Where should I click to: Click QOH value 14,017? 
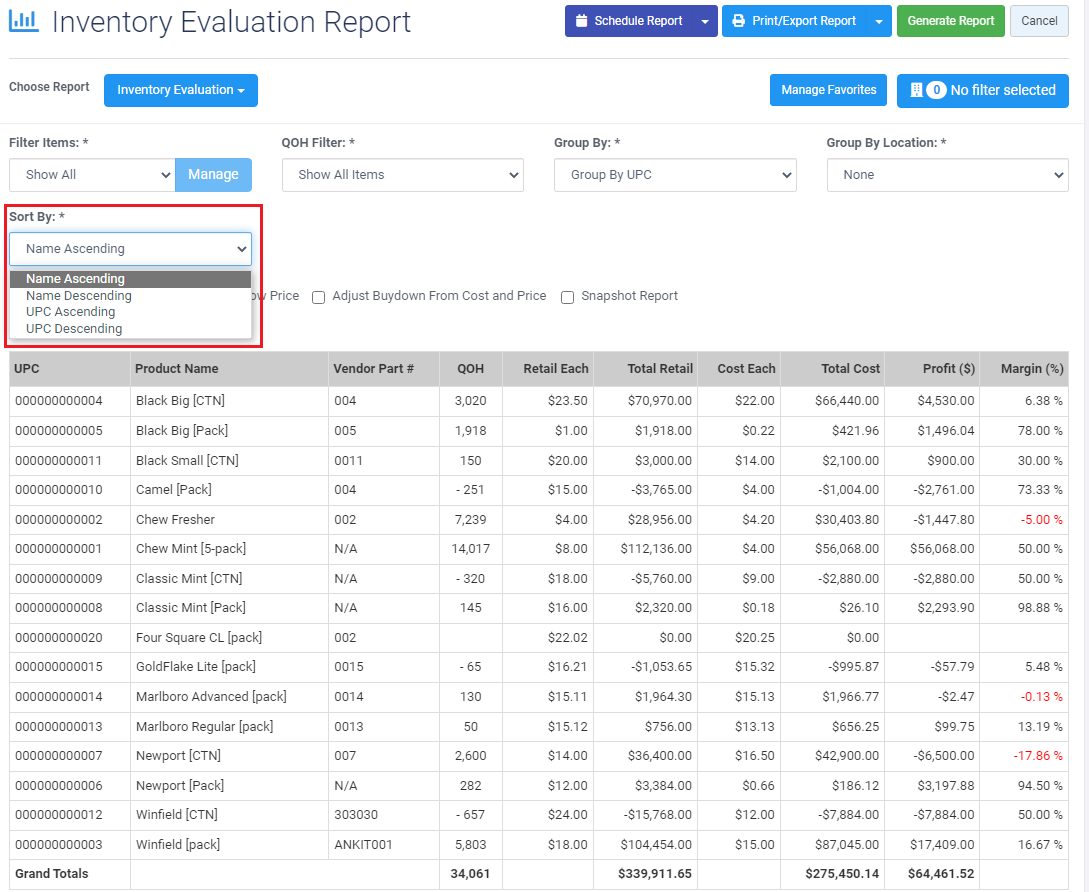[471, 549]
